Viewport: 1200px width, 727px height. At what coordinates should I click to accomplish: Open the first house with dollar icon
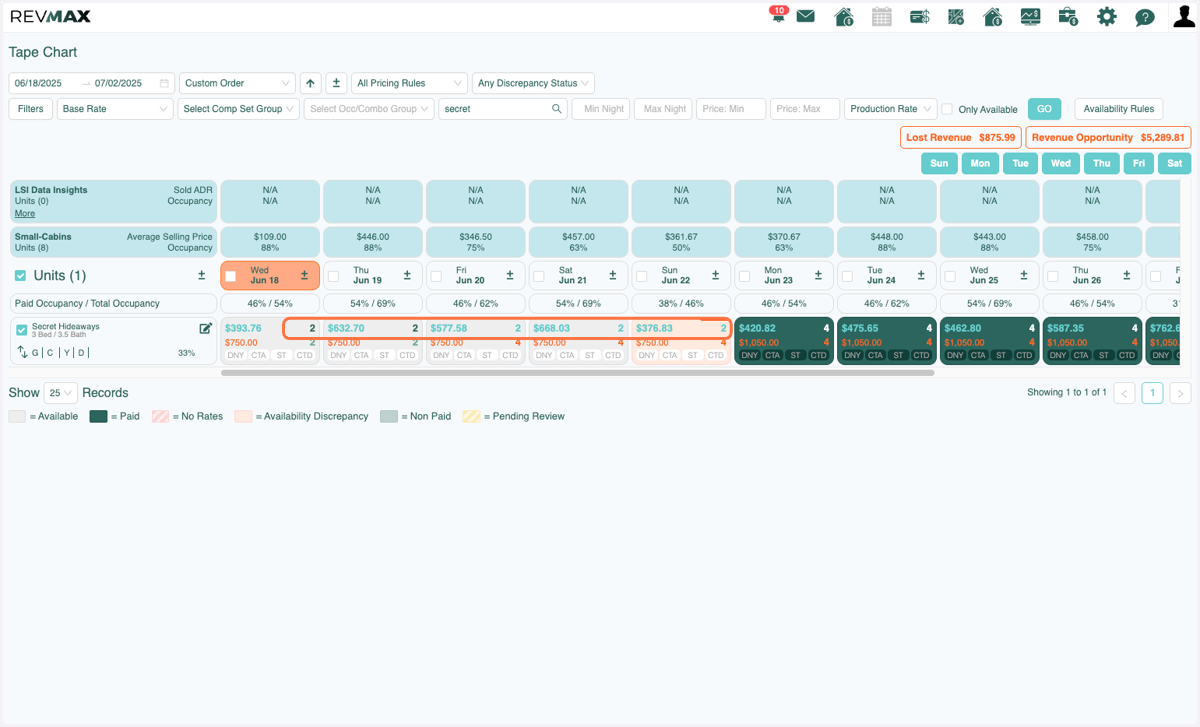click(843, 16)
